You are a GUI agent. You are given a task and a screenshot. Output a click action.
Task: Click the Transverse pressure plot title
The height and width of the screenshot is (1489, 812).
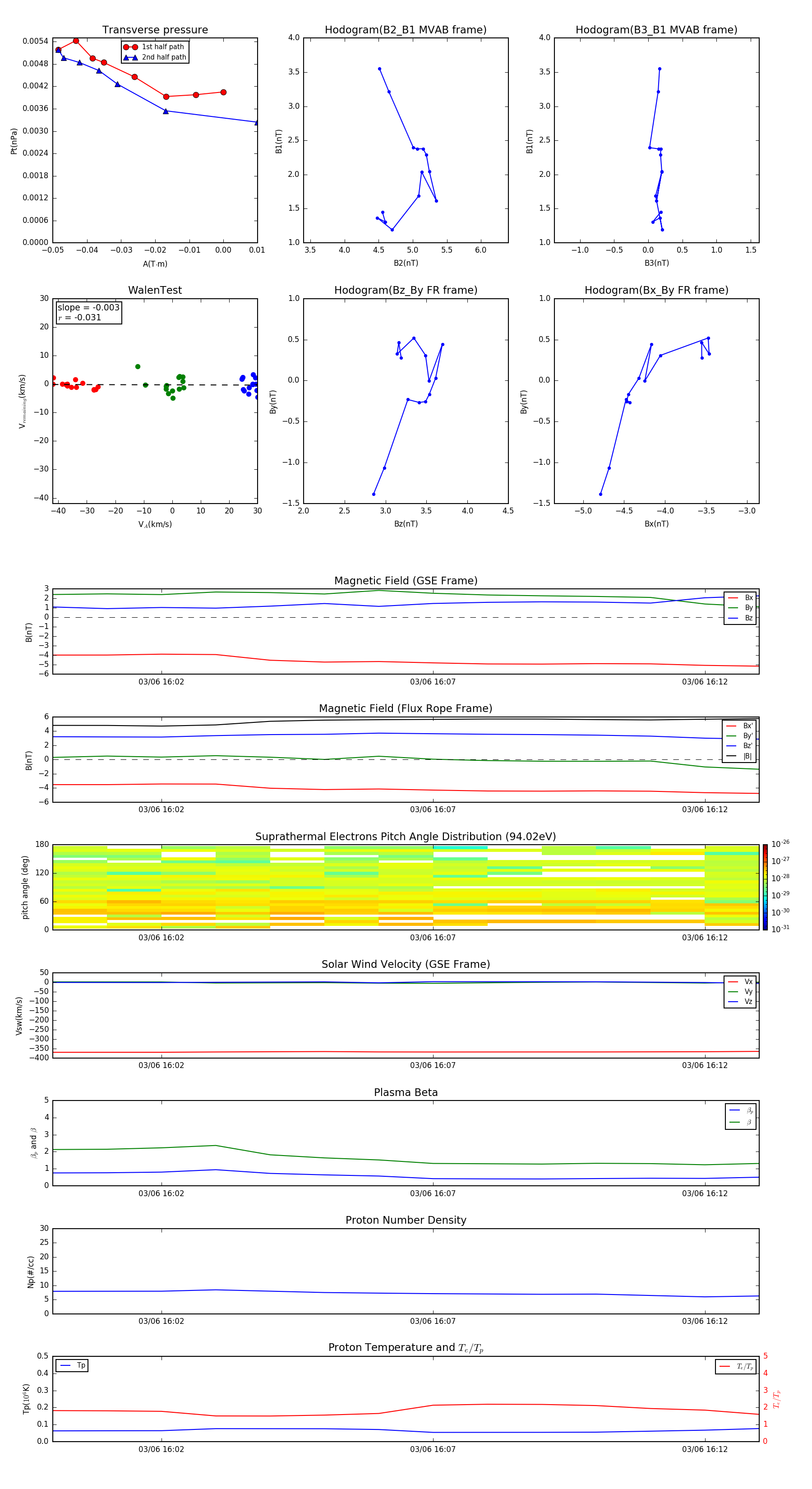pos(155,30)
